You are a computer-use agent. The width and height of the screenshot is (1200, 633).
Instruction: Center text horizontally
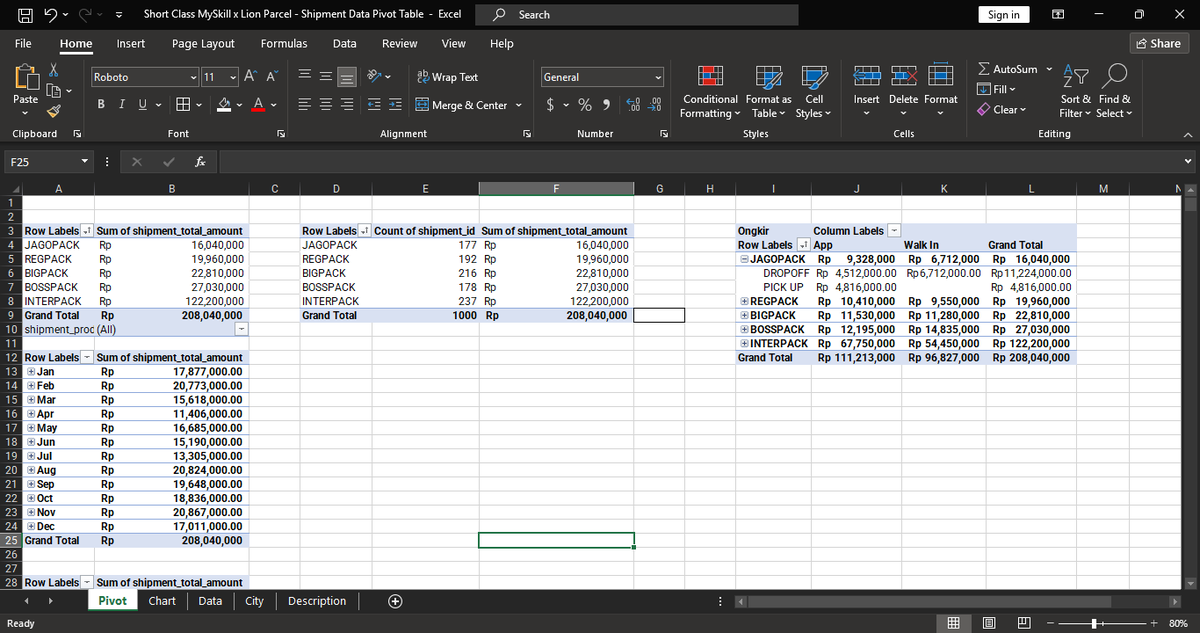click(327, 105)
